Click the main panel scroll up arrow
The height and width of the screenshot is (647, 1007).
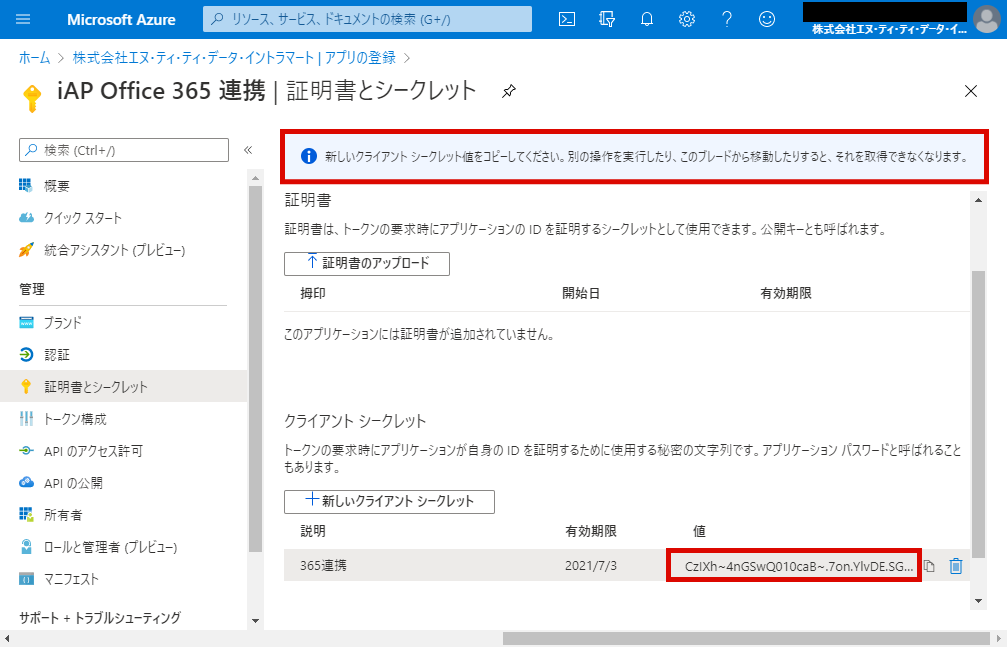[x=978, y=200]
